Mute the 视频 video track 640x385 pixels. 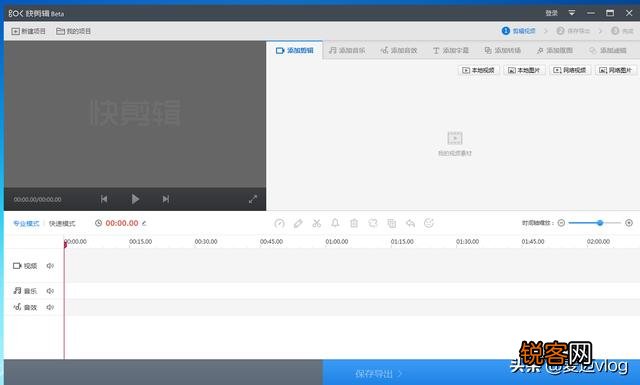coord(50,266)
